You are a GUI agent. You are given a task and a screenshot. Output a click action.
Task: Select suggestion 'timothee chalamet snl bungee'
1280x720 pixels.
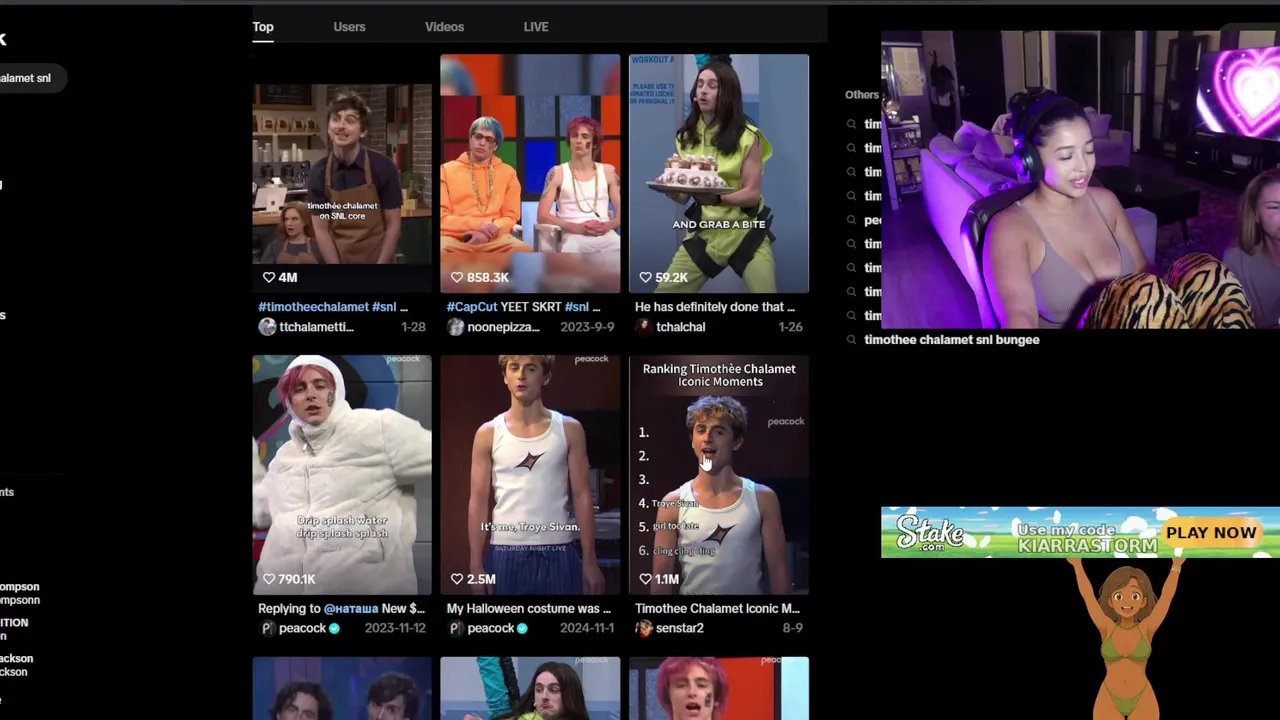click(x=951, y=340)
